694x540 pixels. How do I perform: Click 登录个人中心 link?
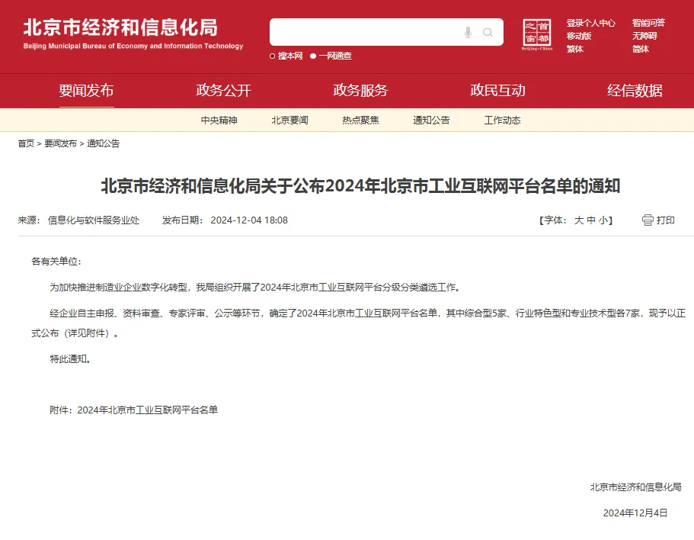[x=591, y=22]
